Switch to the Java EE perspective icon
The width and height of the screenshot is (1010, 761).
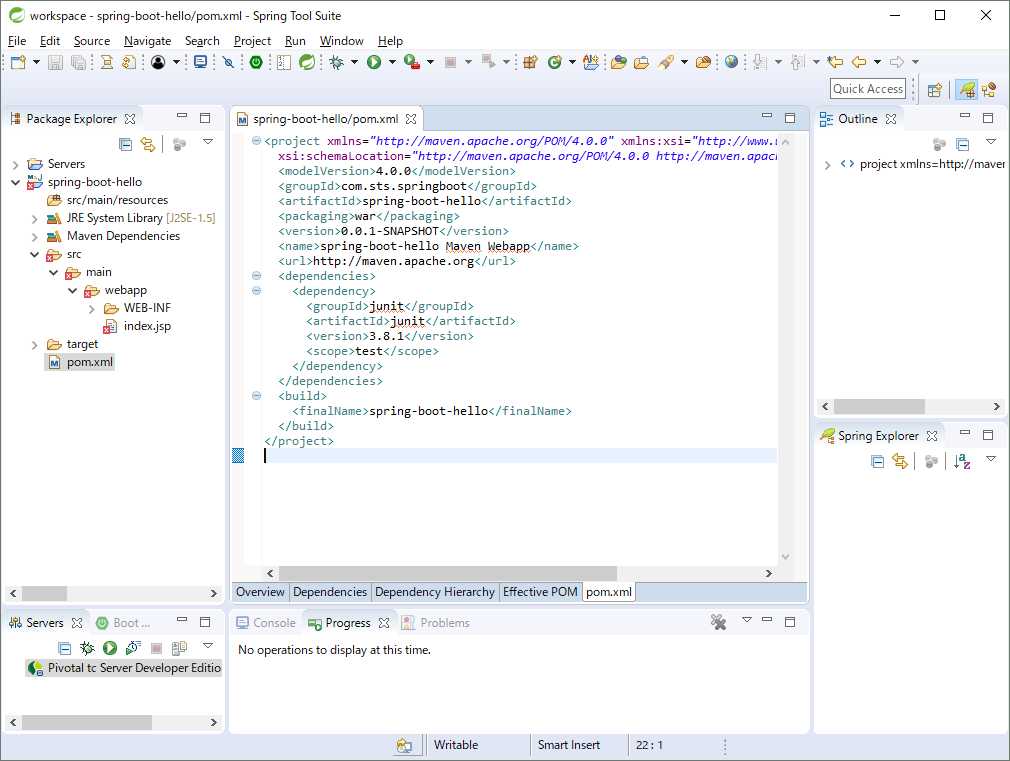point(989,90)
